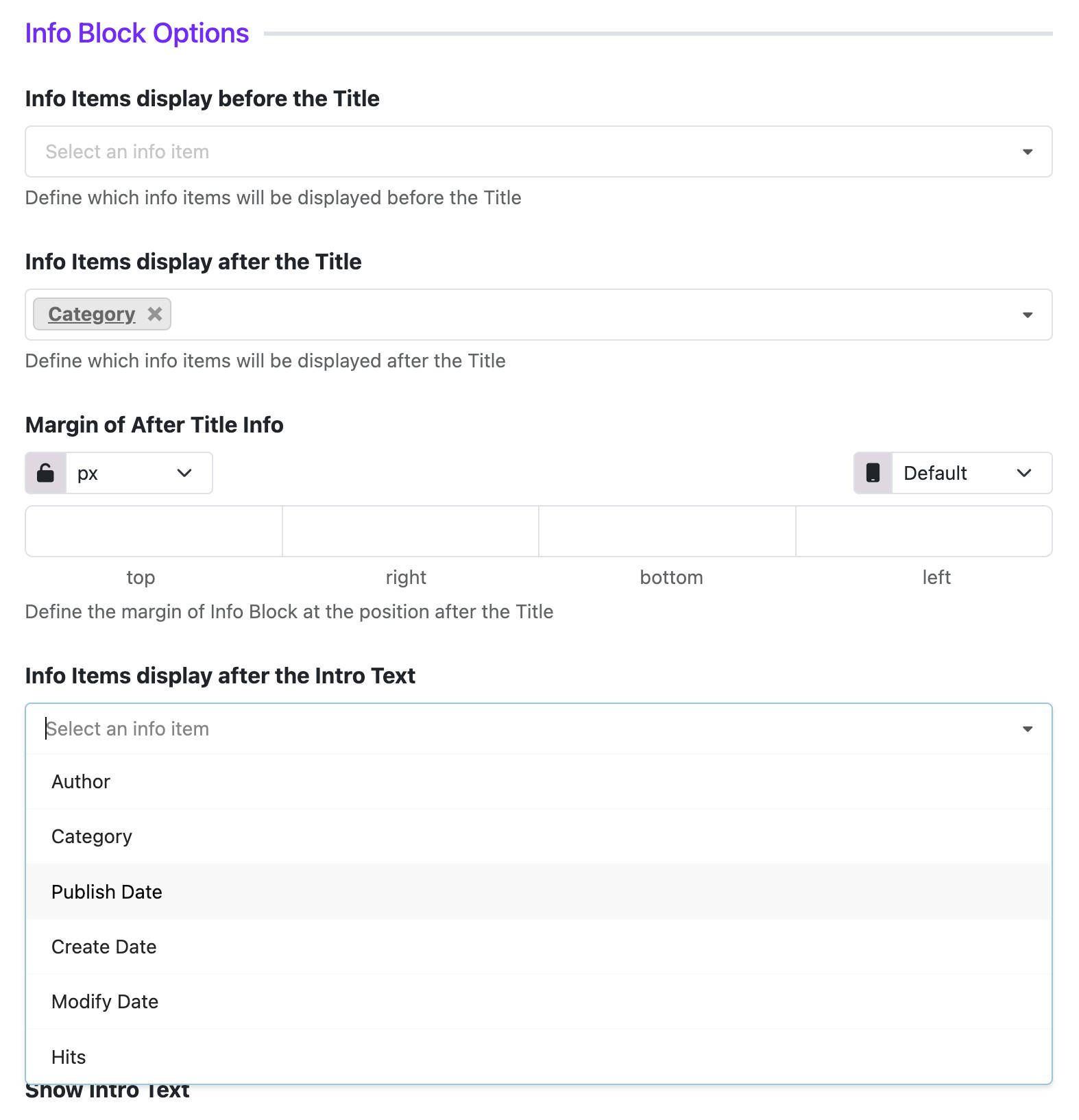Remove the Category tag with the x
This screenshot has height=1120, width=1079.
pyautogui.click(x=155, y=314)
